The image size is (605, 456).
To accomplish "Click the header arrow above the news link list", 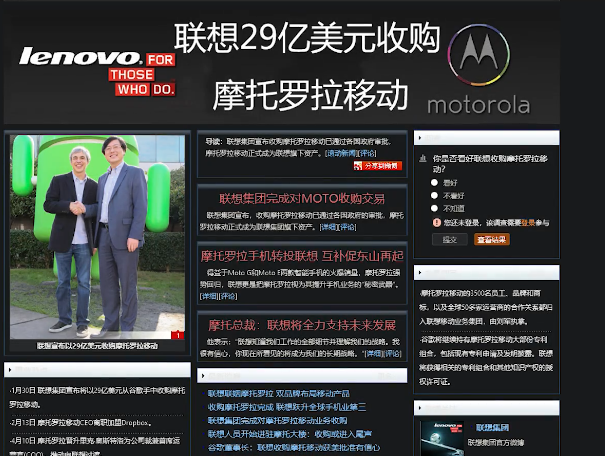I will click(203, 375).
